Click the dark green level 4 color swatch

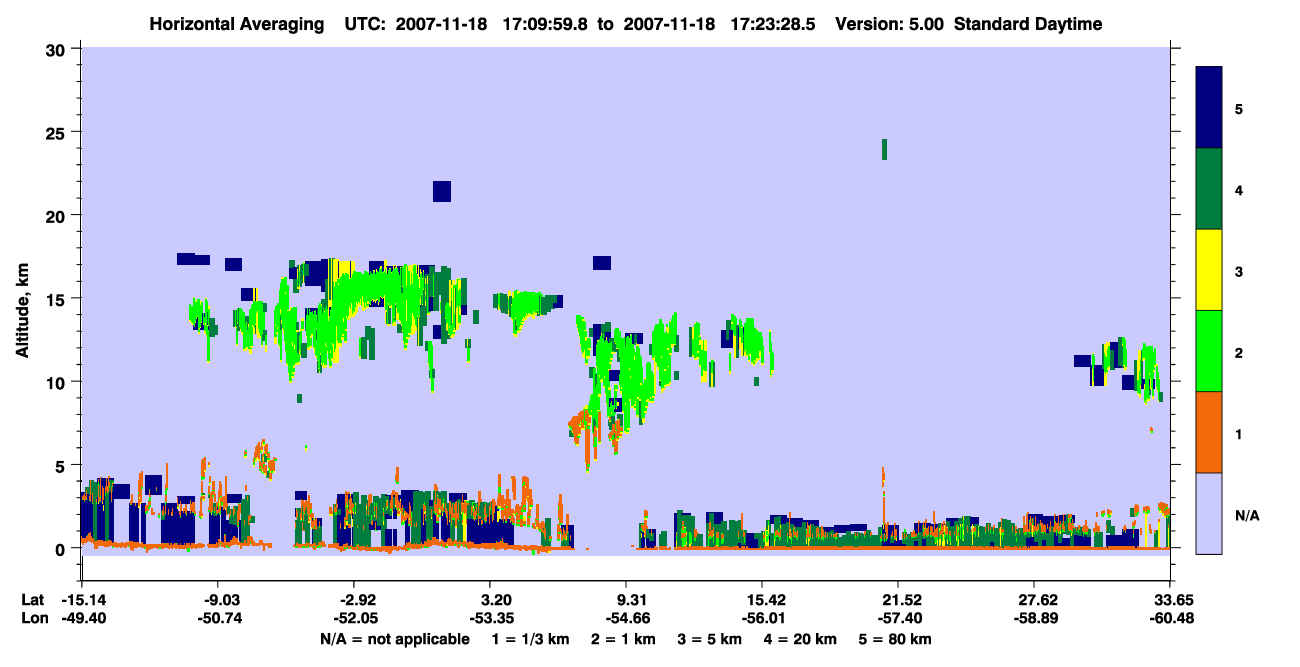pyautogui.click(x=1209, y=189)
